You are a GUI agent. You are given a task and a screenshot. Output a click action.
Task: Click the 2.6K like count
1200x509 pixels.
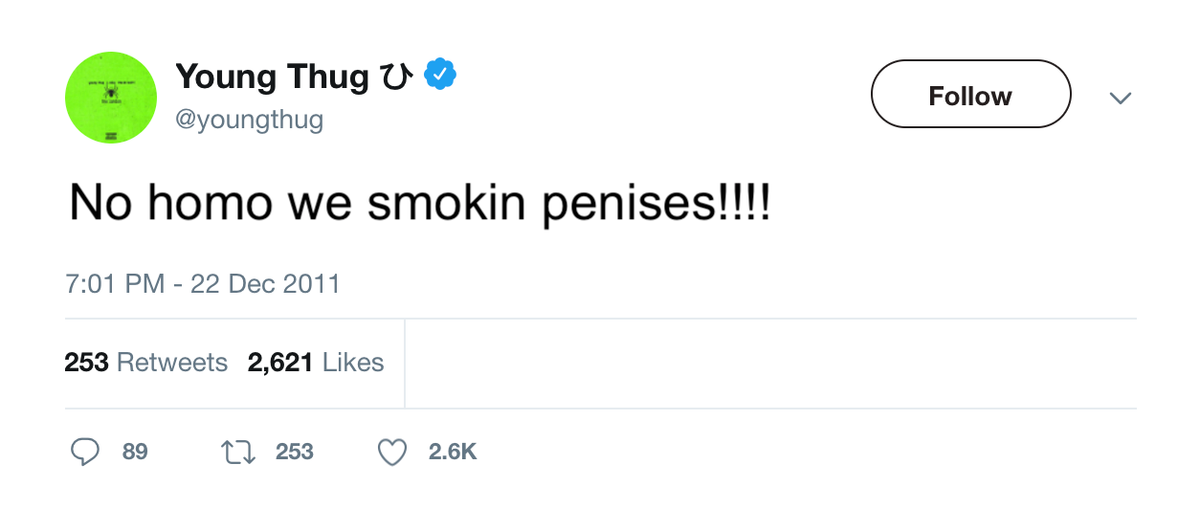tap(452, 452)
